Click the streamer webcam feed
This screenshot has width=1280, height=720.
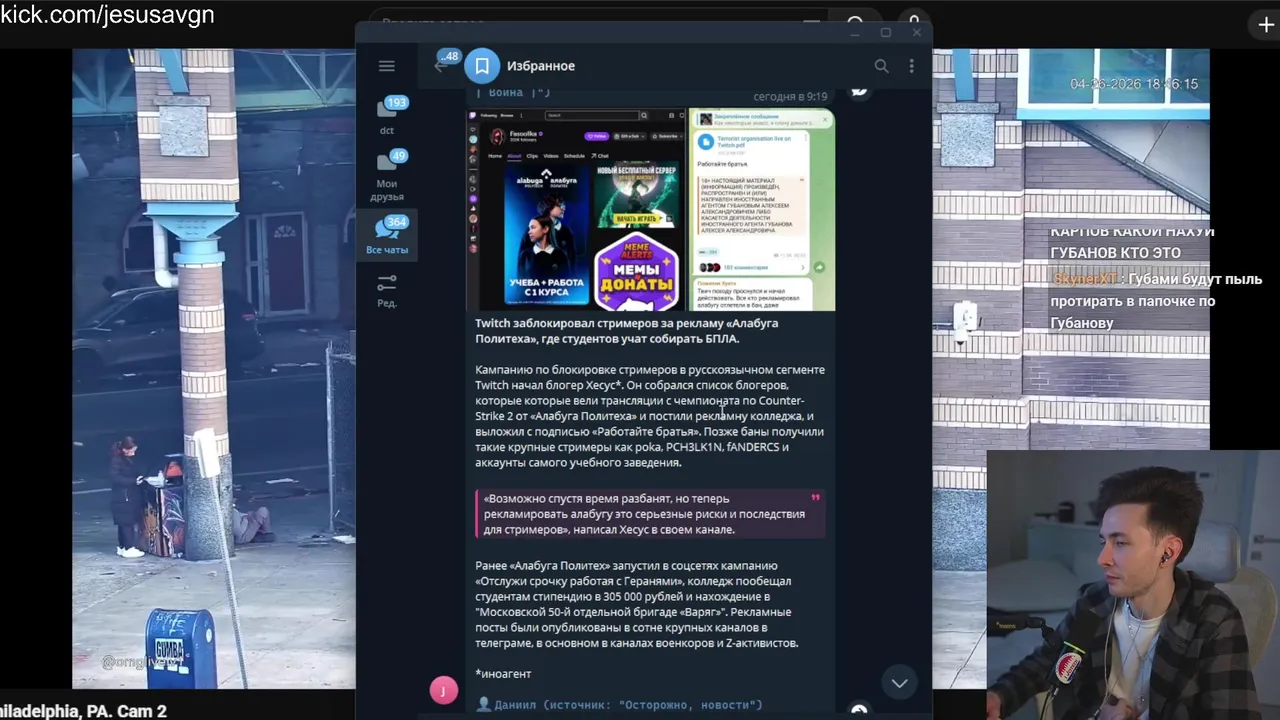point(1133,585)
